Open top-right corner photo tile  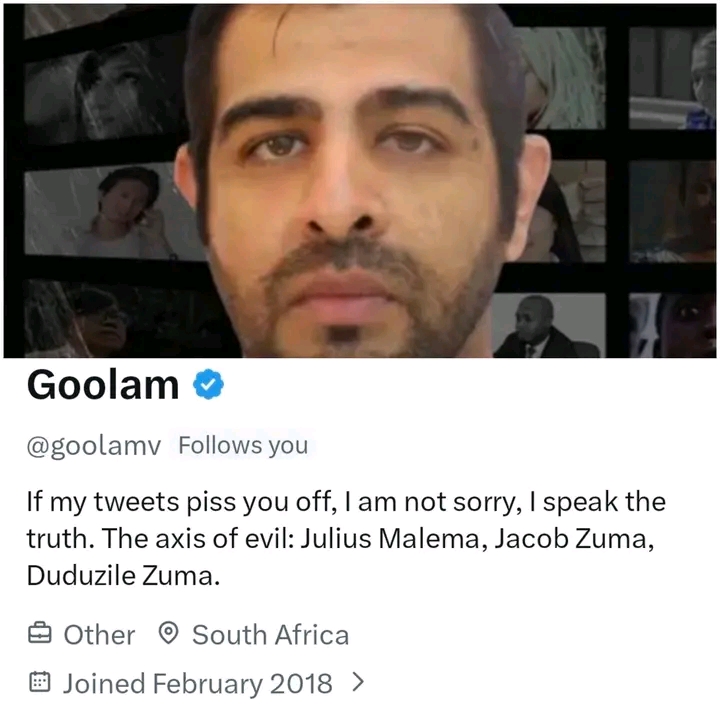click(672, 78)
